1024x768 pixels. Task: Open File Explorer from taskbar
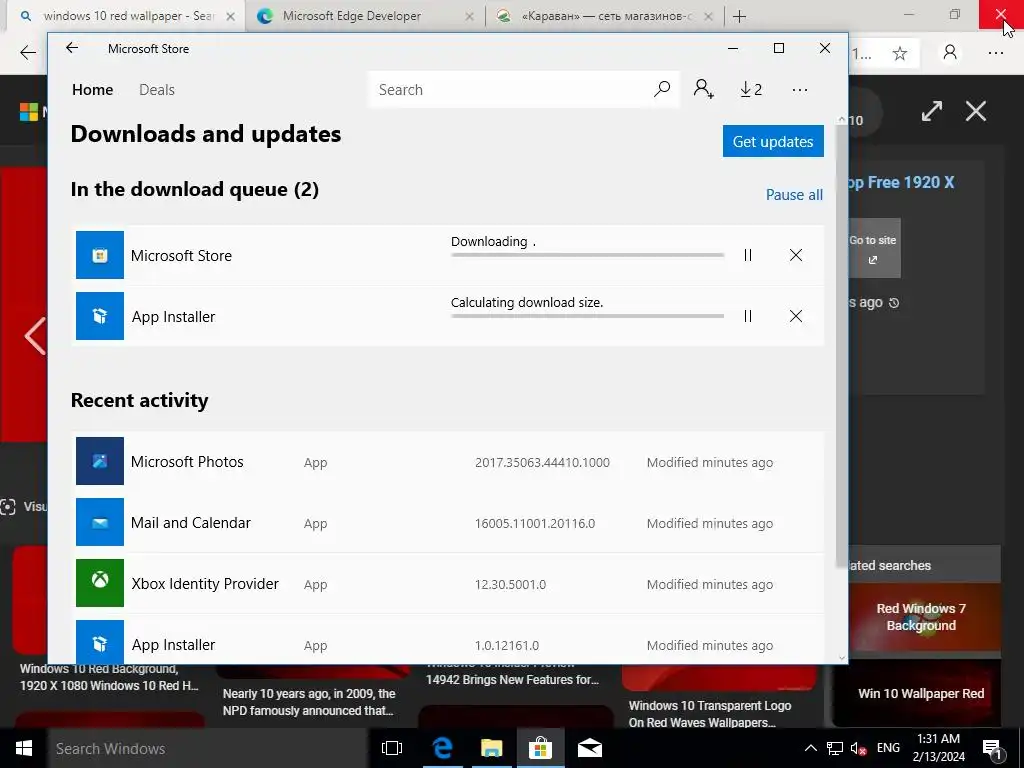[x=491, y=748]
